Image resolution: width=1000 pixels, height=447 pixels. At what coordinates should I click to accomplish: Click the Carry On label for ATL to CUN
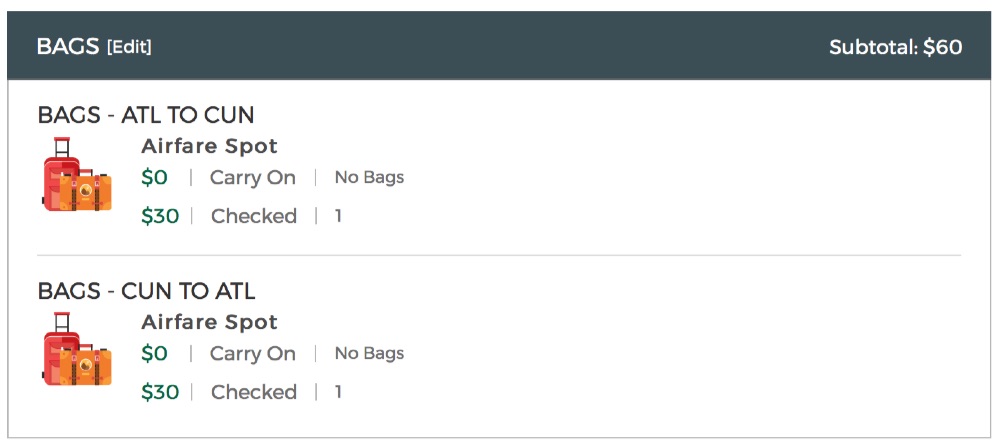tap(253, 178)
